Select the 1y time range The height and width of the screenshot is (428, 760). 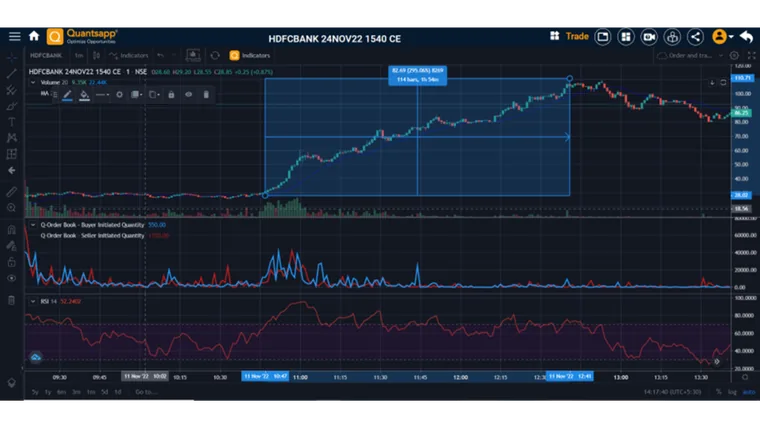click(48, 392)
